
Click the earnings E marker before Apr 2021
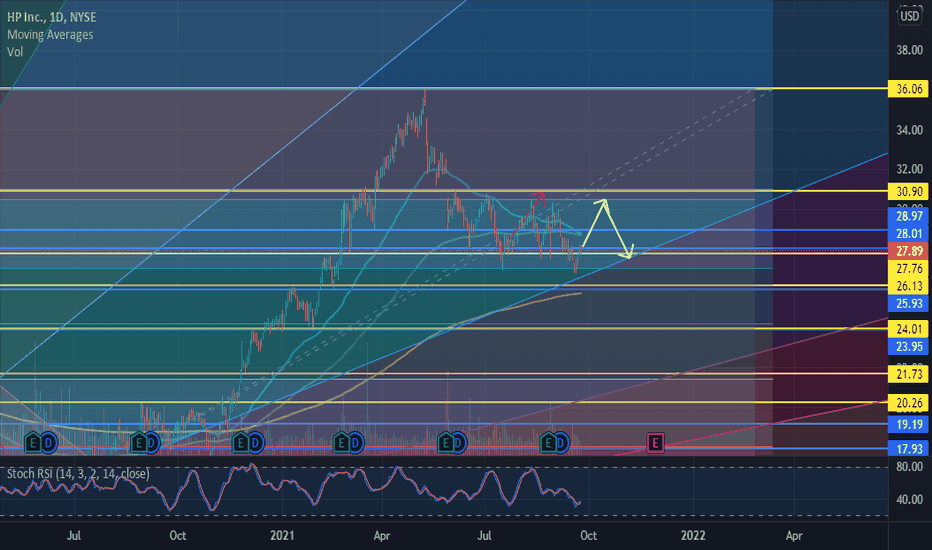coord(342,442)
